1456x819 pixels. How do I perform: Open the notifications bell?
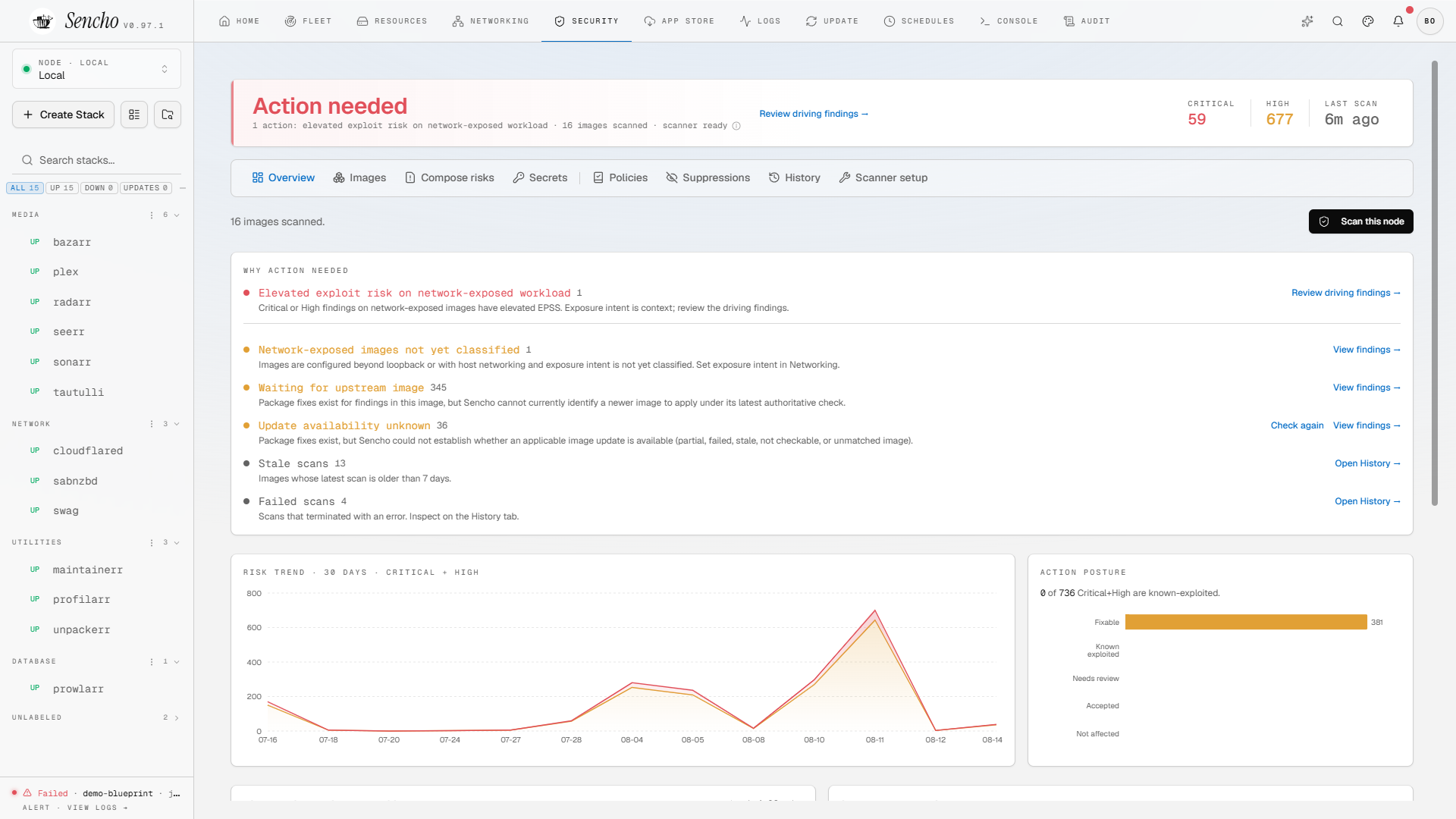coord(1398,21)
